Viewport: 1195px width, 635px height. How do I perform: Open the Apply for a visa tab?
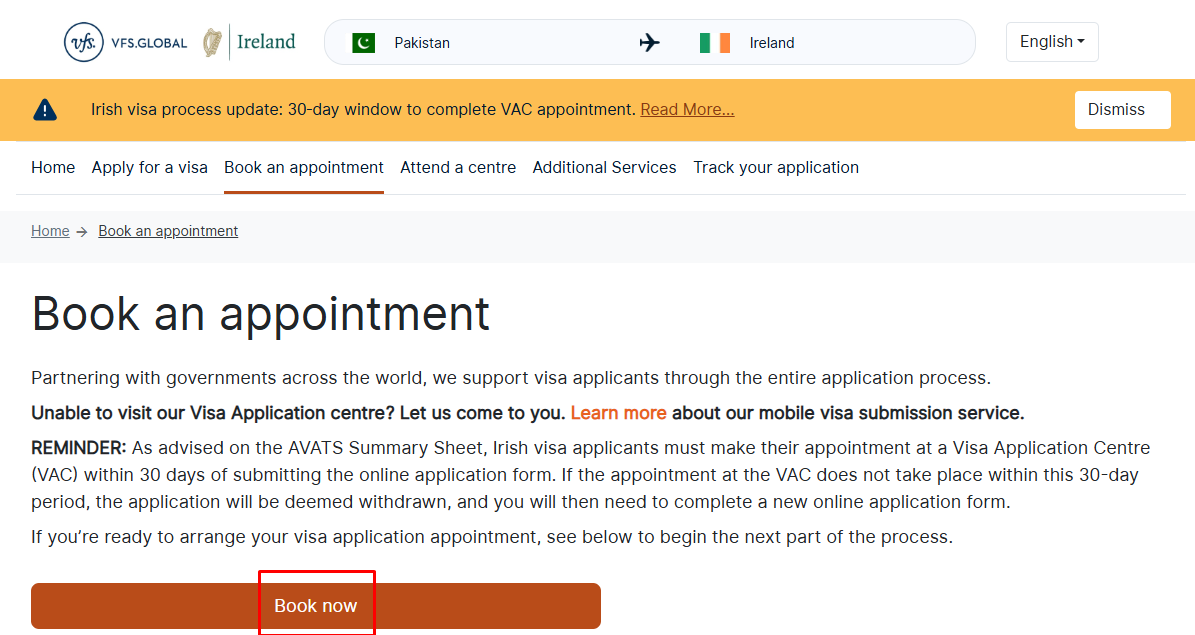pyautogui.click(x=149, y=168)
